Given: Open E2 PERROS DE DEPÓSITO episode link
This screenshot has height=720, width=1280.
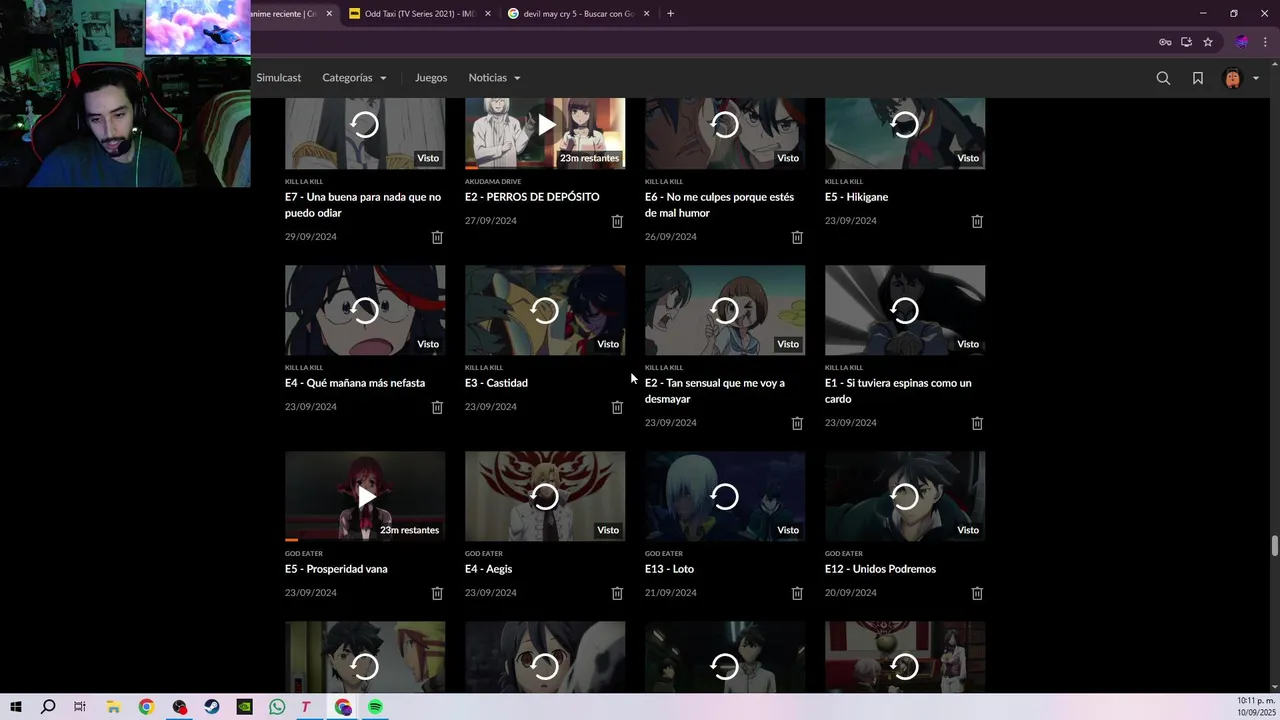Looking at the screenshot, I should pos(532,197).
